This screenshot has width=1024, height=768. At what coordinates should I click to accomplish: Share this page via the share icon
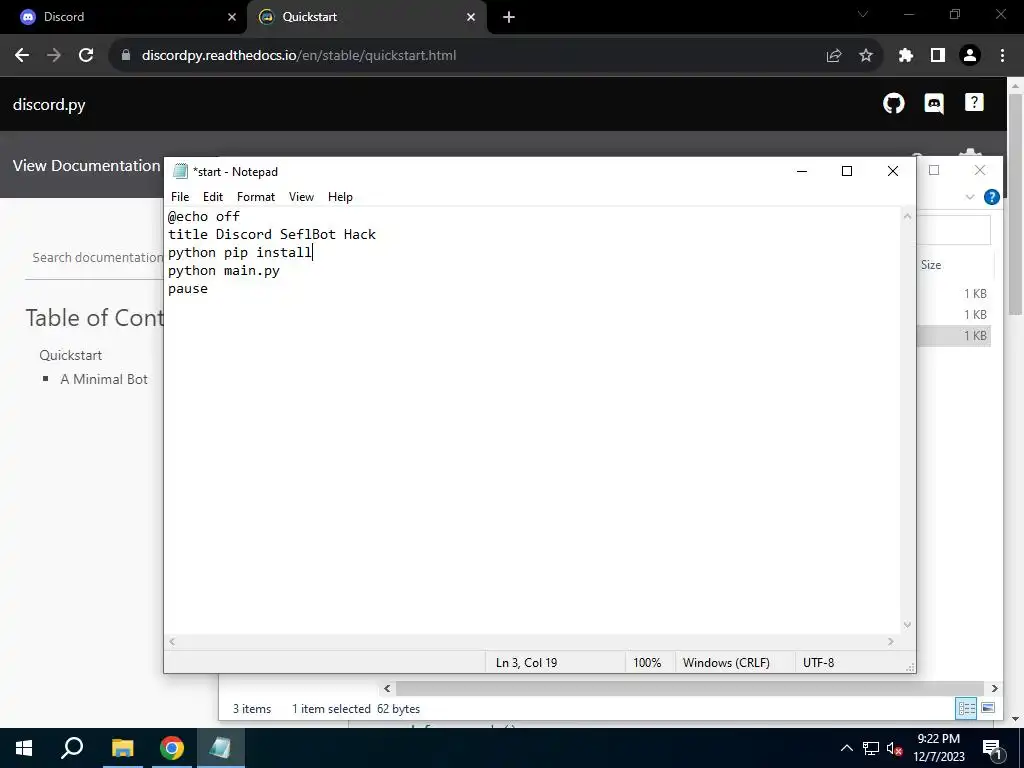coord(833,56)
